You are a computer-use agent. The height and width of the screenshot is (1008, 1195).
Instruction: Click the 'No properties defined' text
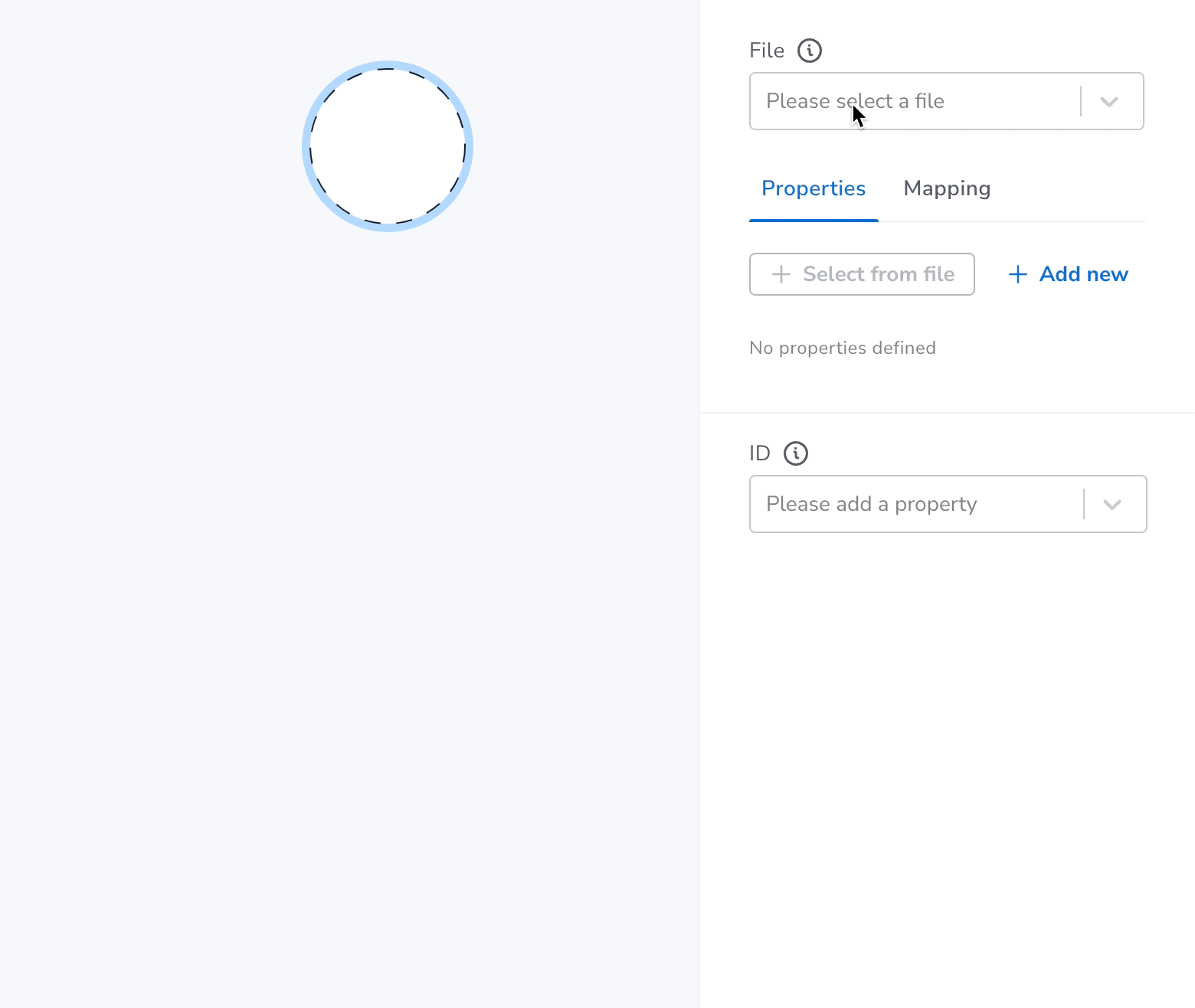(843, 348)
